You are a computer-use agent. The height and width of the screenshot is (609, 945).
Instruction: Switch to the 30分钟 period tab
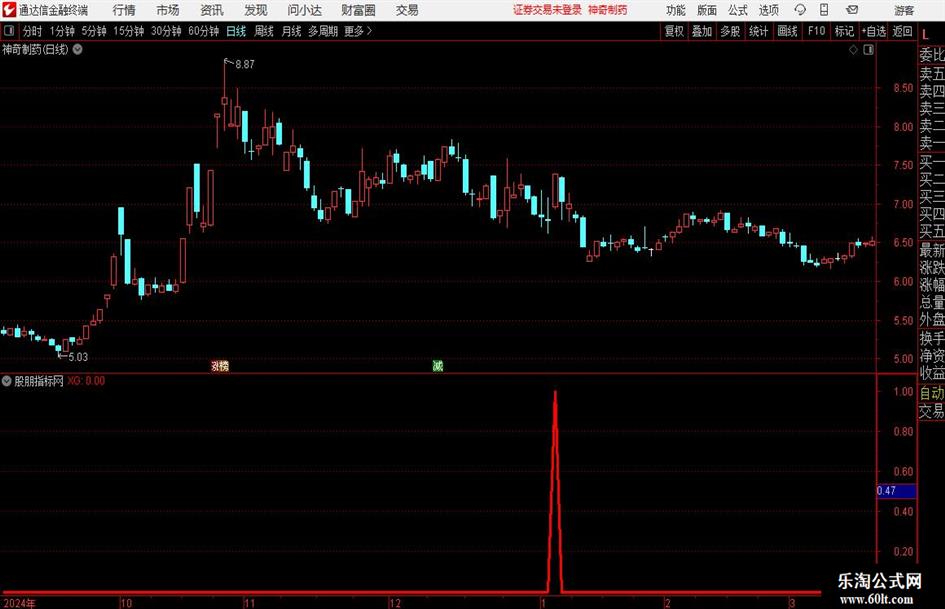pyautogui.click(x=166, y=31)
